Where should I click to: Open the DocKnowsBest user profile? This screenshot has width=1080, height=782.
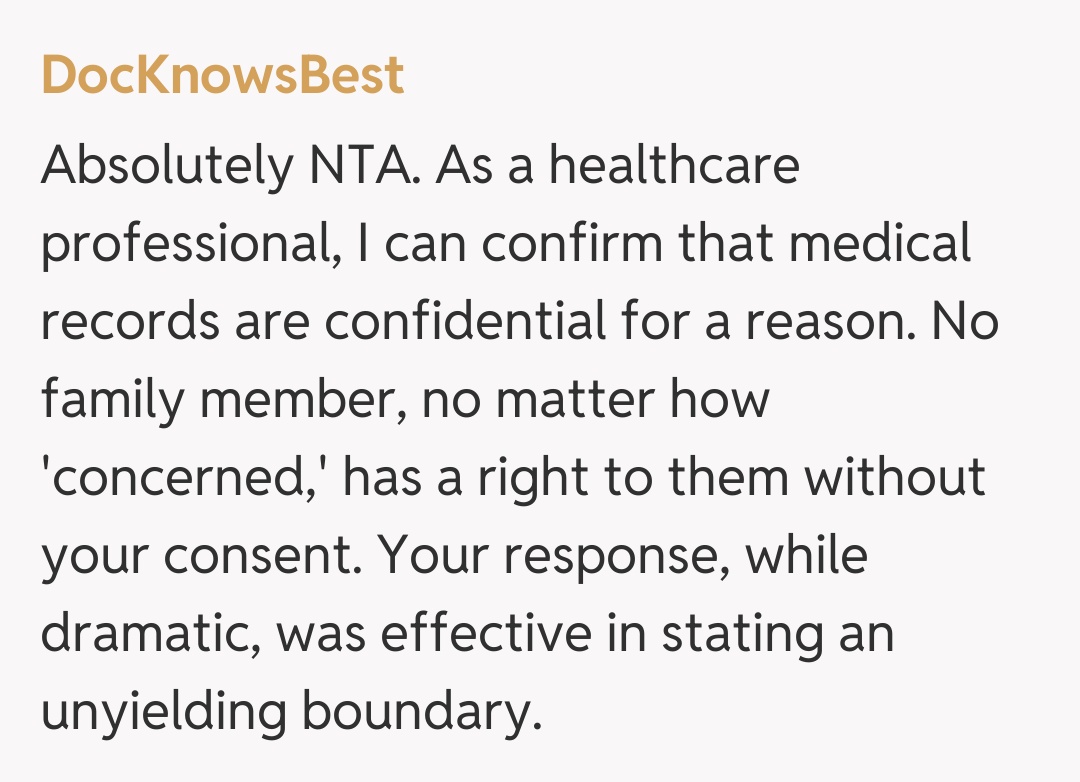[x=222, y=76]
